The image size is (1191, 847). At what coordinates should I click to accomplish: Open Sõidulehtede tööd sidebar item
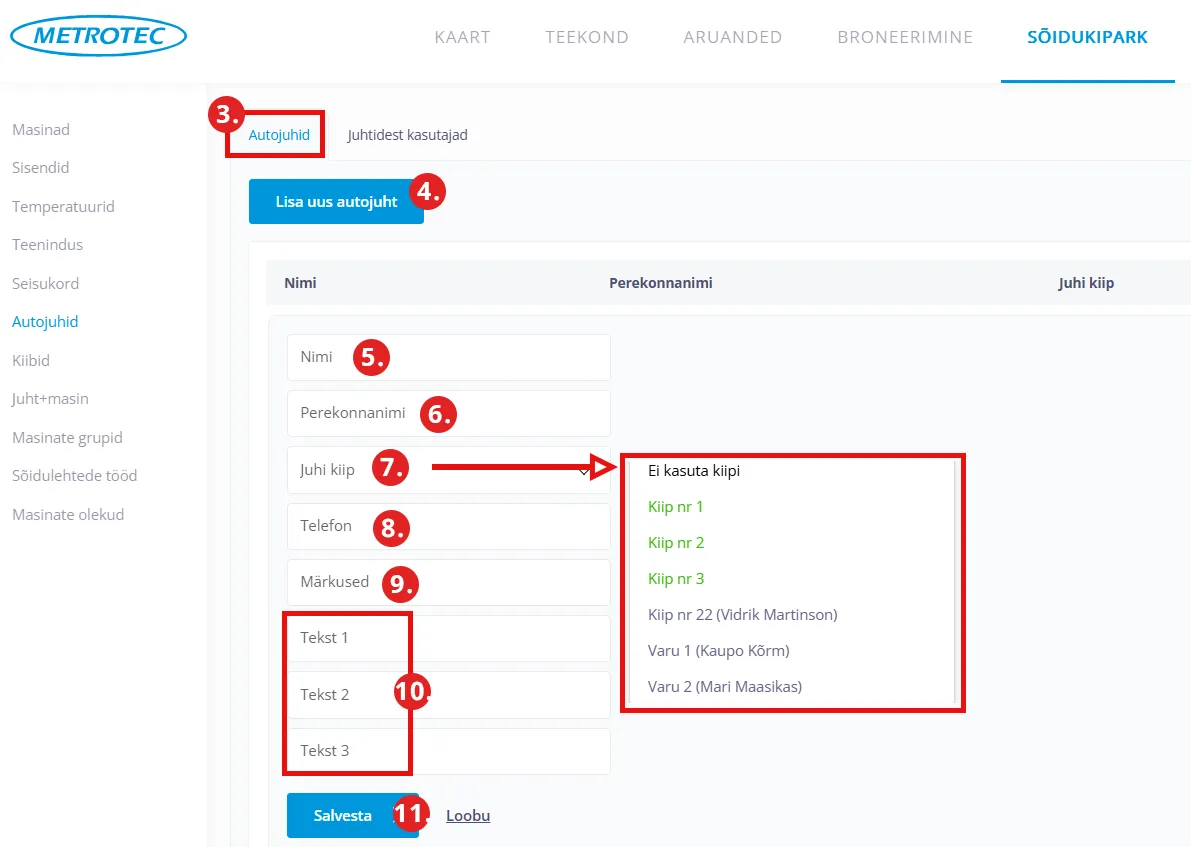[75, 476]
